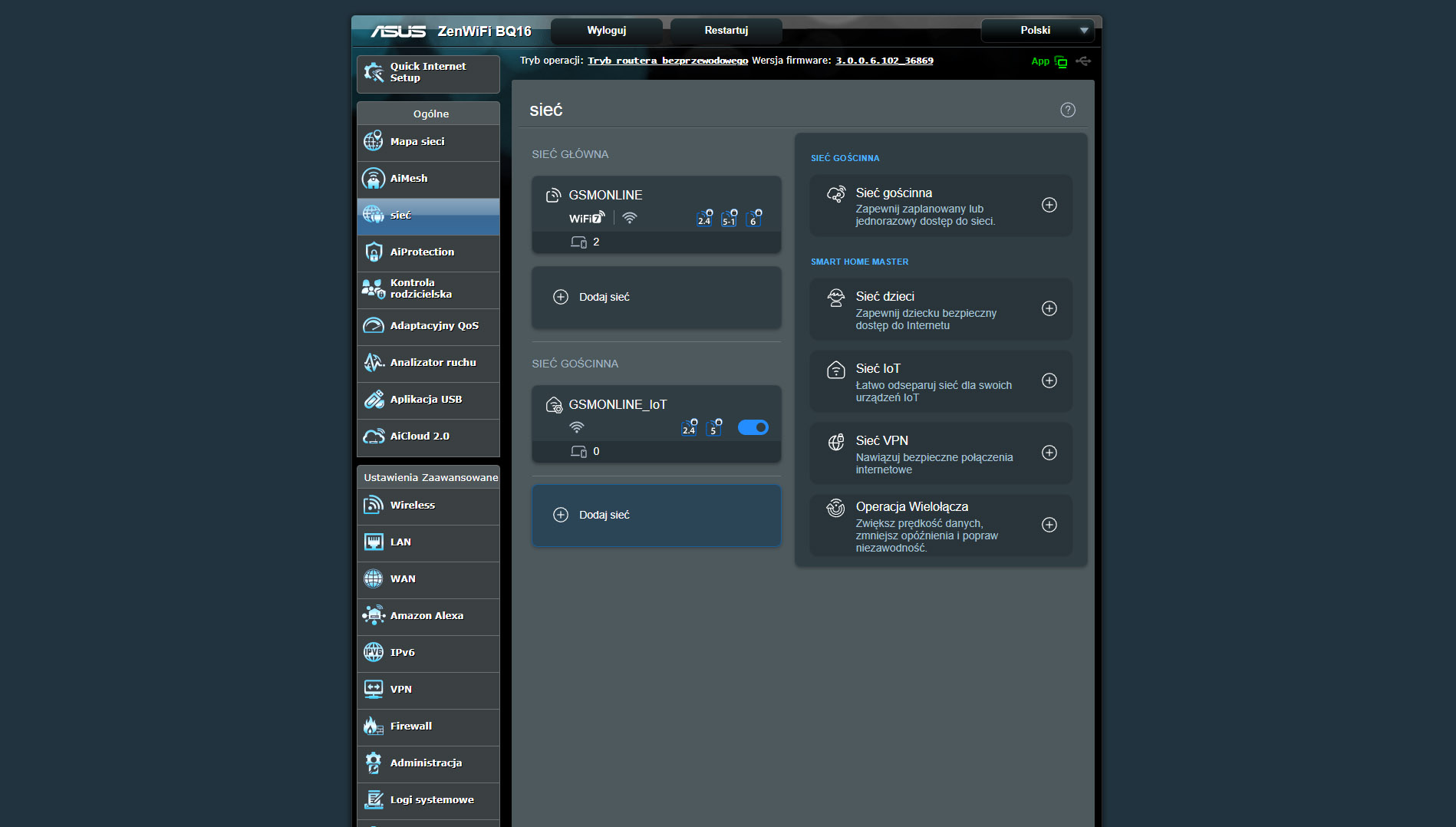The width and height of the screenshot is (1456, 827).
Task: Open Mapa sieci menu item
Action: (x=428, y=142)
